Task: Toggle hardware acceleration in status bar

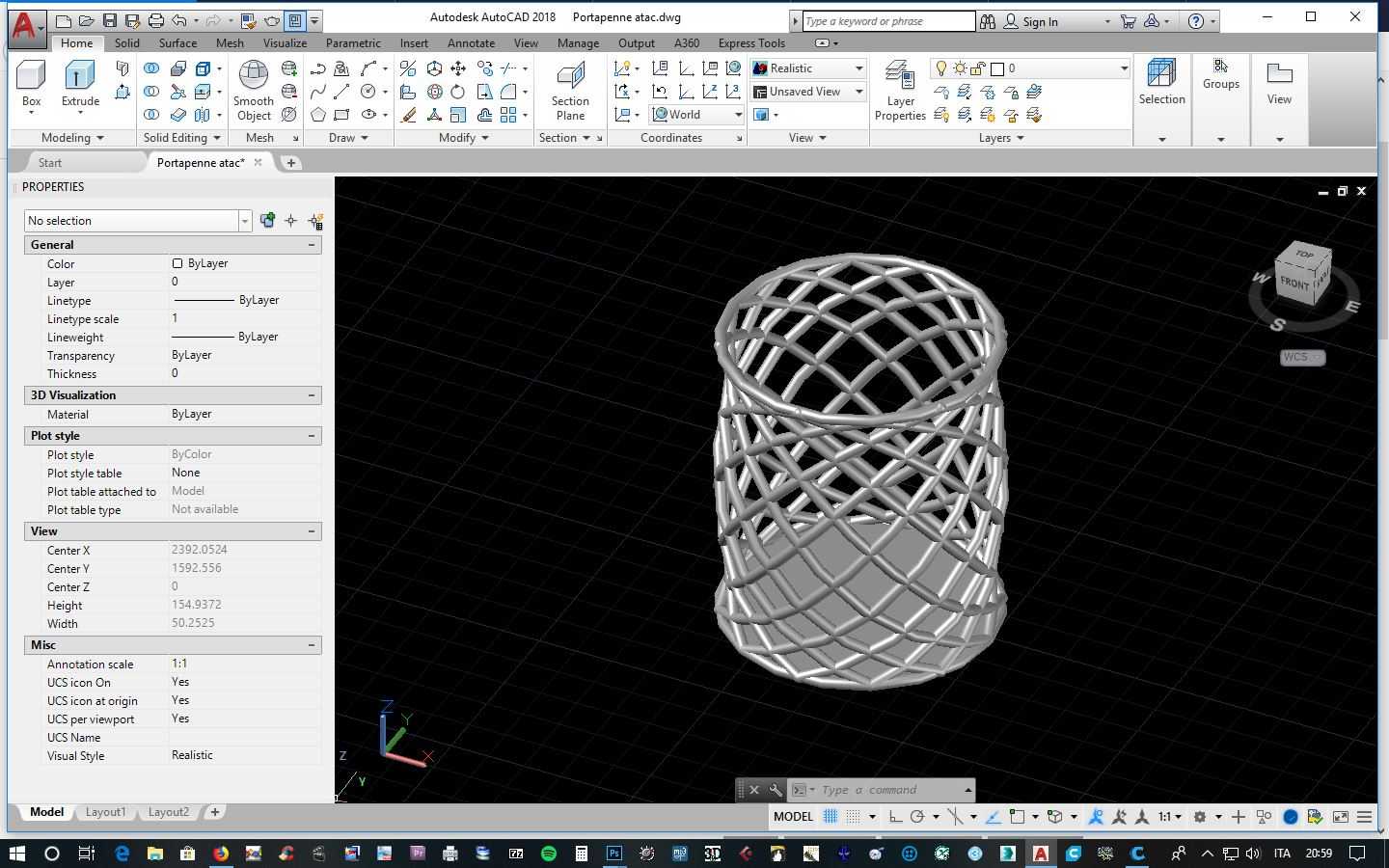Action: 1291,817
